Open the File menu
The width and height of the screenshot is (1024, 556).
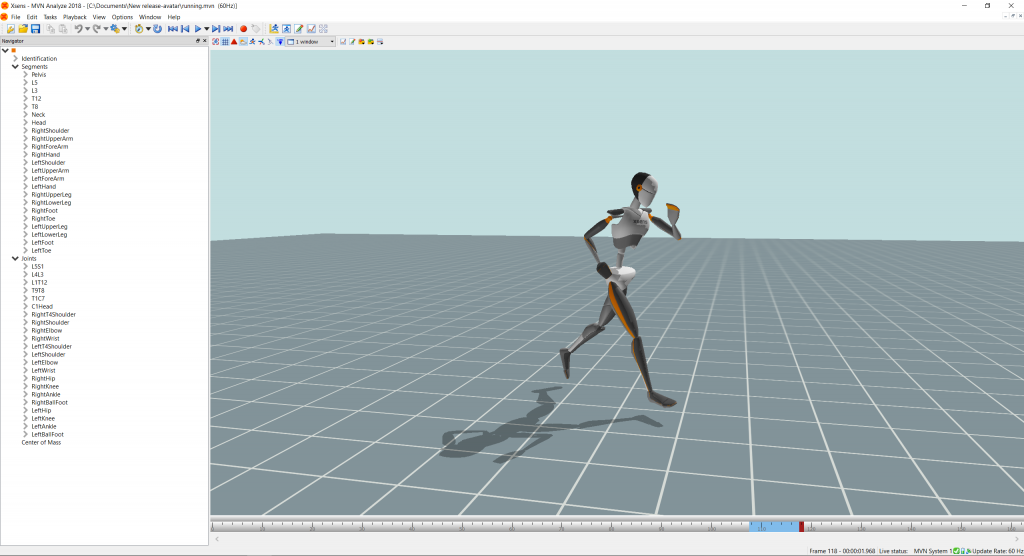pos(16,17)
